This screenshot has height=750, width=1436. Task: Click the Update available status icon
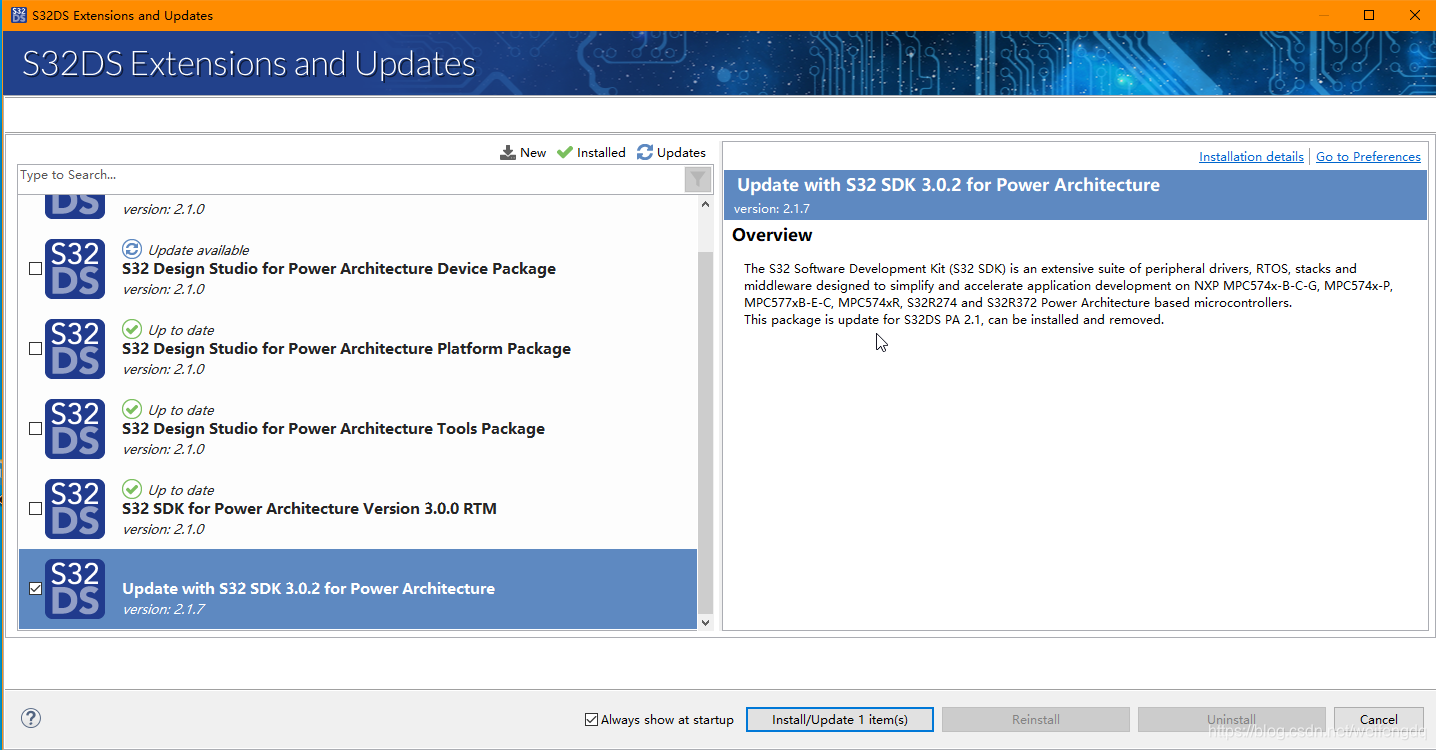pos(132,249)
